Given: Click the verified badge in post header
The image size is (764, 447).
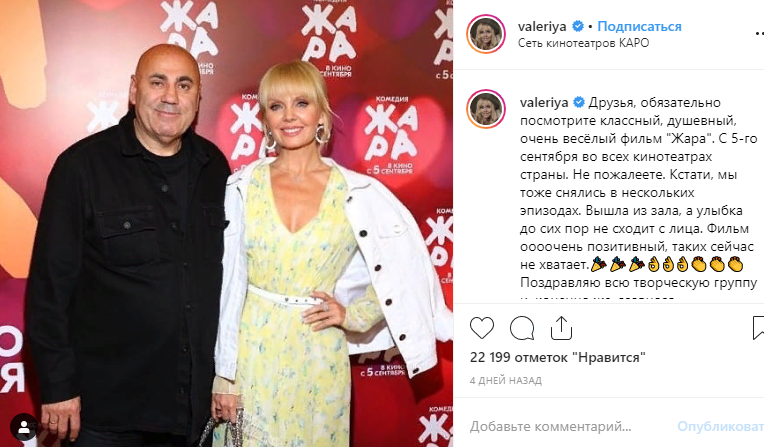Looking at the screenshot, I should pyautogui.click(x=578, y=26).
